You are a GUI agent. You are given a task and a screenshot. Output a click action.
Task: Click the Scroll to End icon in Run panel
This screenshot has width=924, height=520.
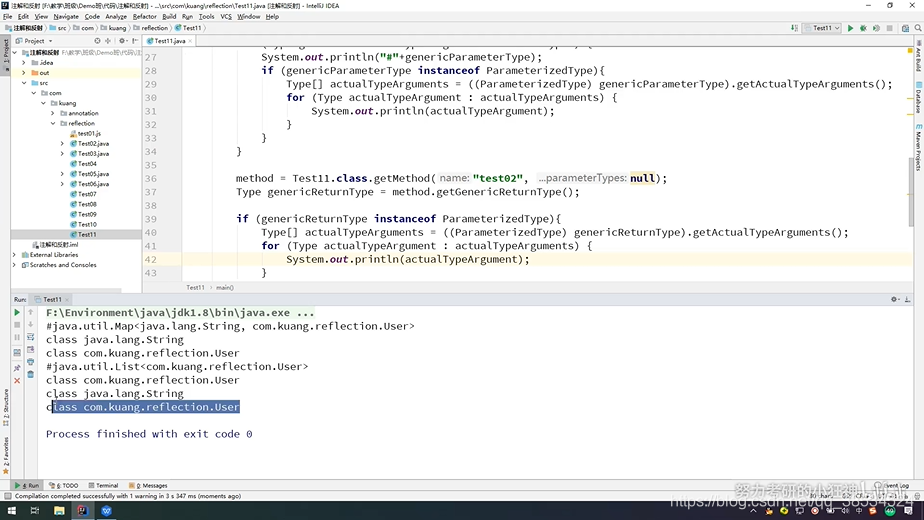click(31, 350)
